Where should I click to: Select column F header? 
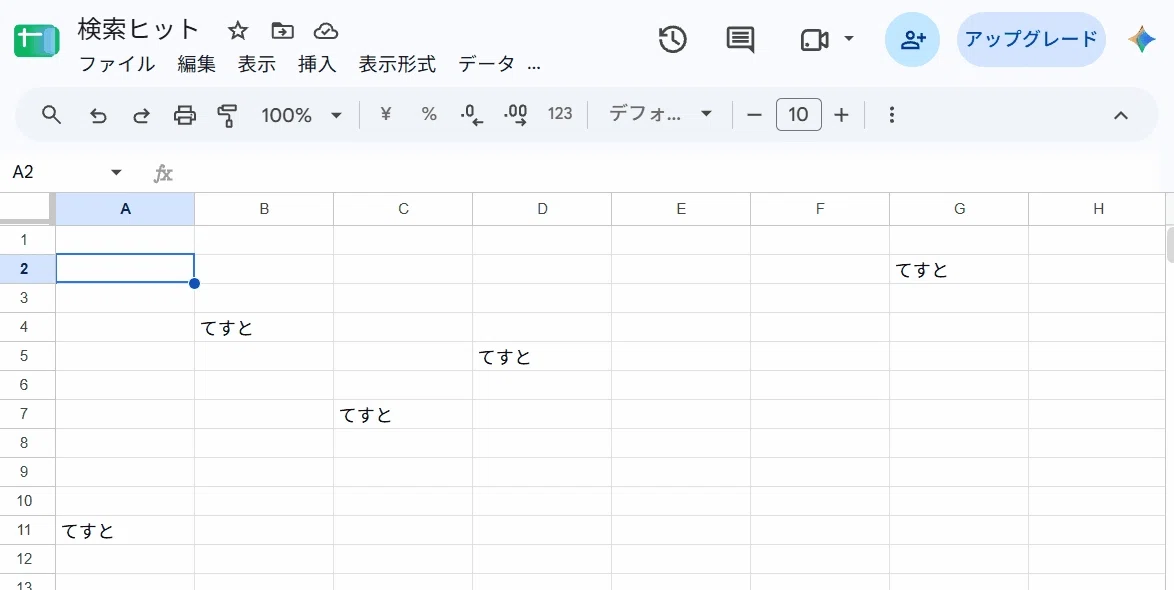pos(820,209)
